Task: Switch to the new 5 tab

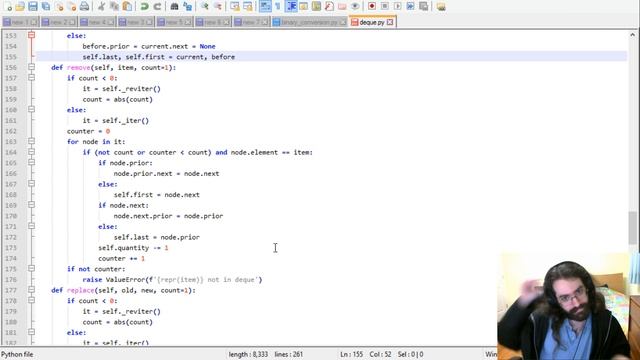Action: pyautogui.click(x=174, y=22)
